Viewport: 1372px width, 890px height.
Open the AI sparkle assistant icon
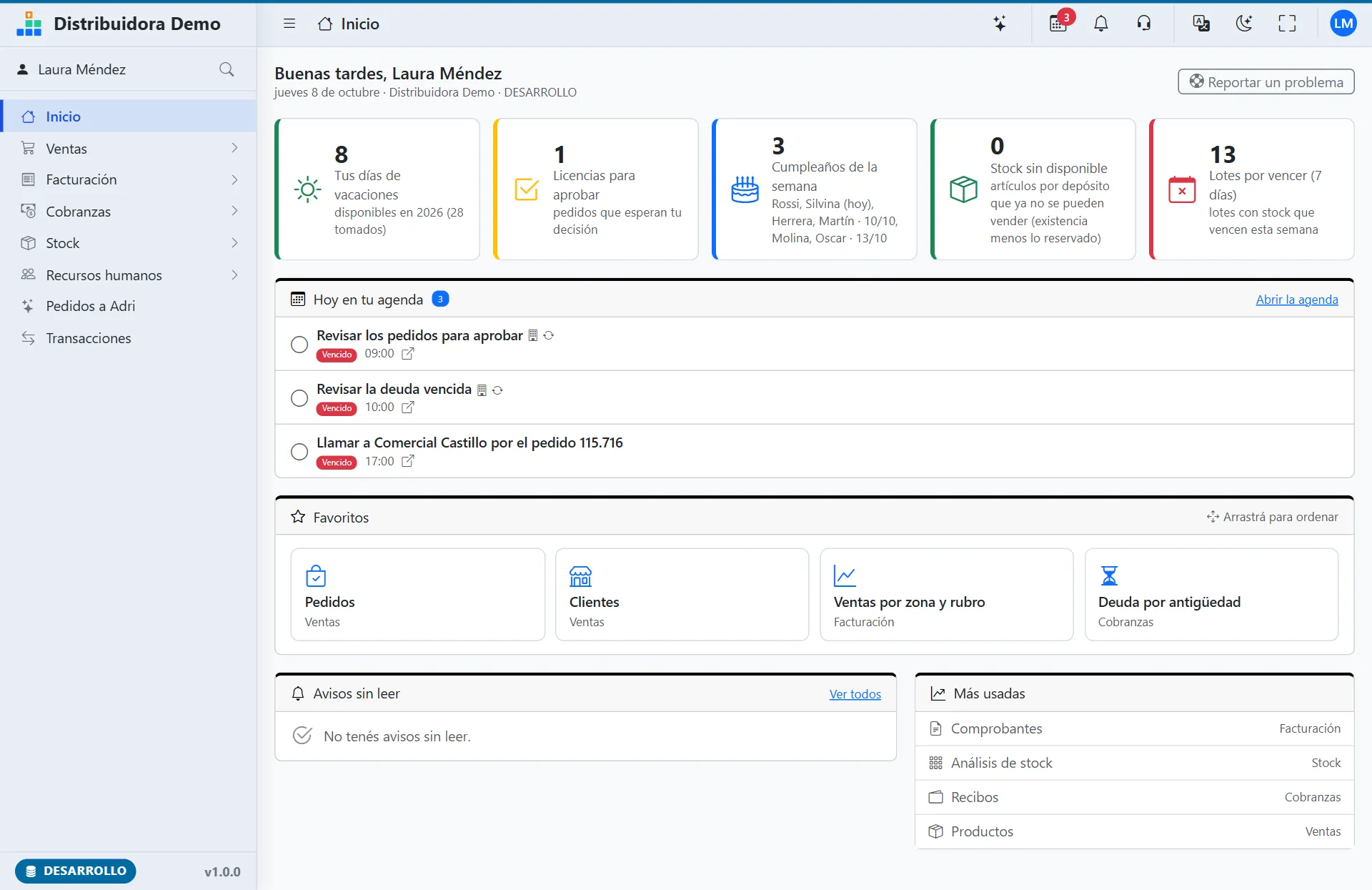[x=1000, y=24]
